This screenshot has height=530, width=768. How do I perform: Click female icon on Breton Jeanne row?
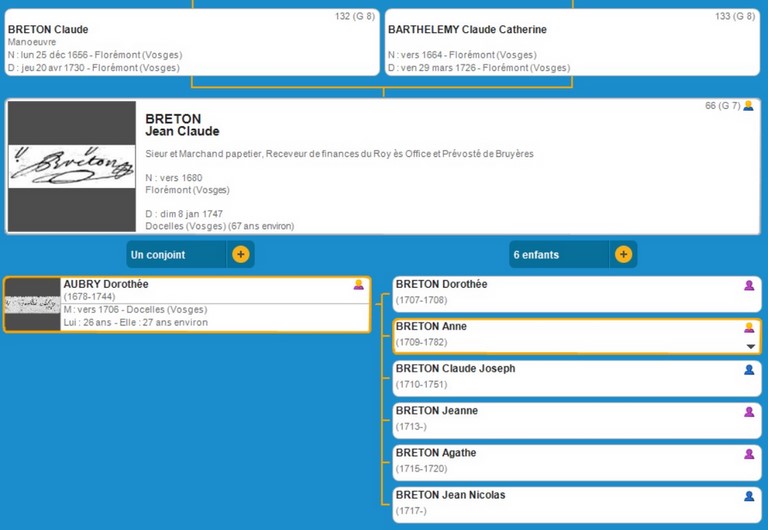(x=749, y=412)
